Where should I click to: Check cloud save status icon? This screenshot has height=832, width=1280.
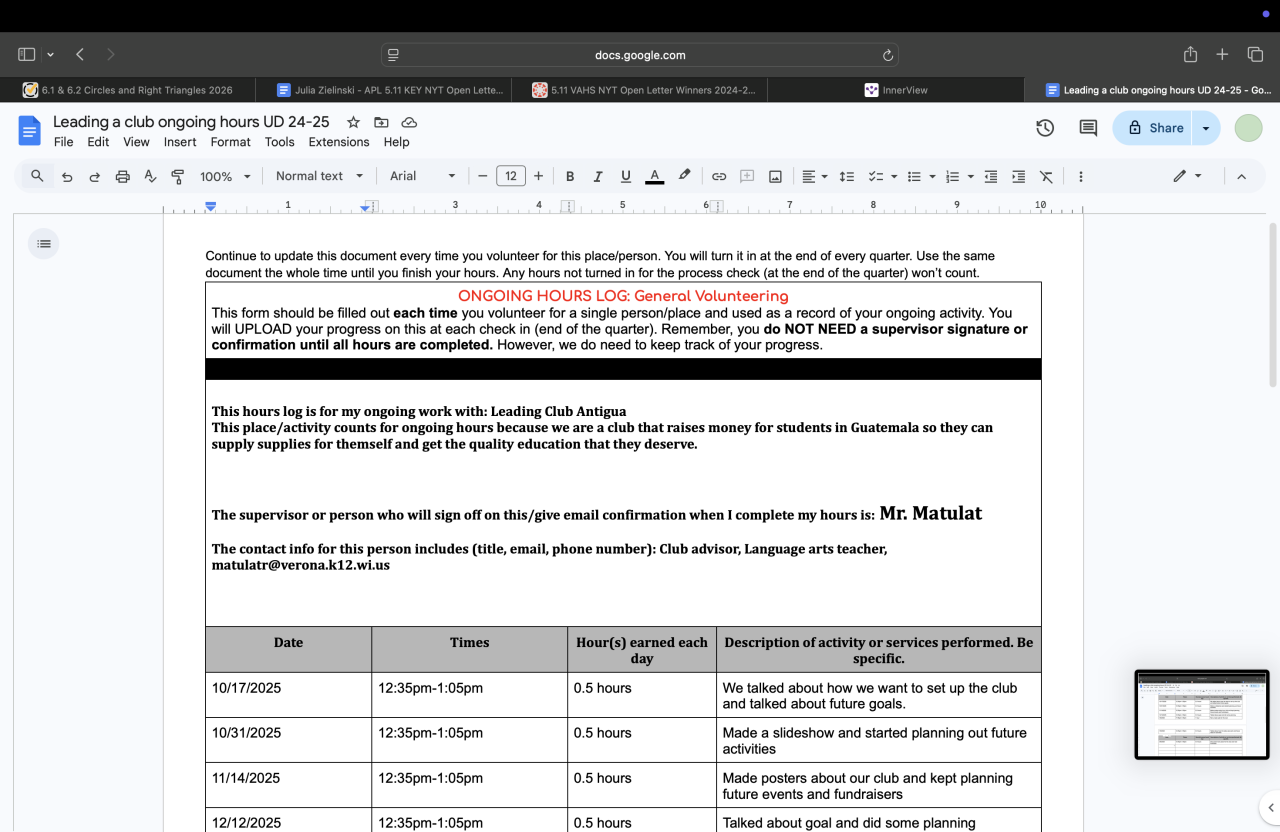[x=409, y=122]
